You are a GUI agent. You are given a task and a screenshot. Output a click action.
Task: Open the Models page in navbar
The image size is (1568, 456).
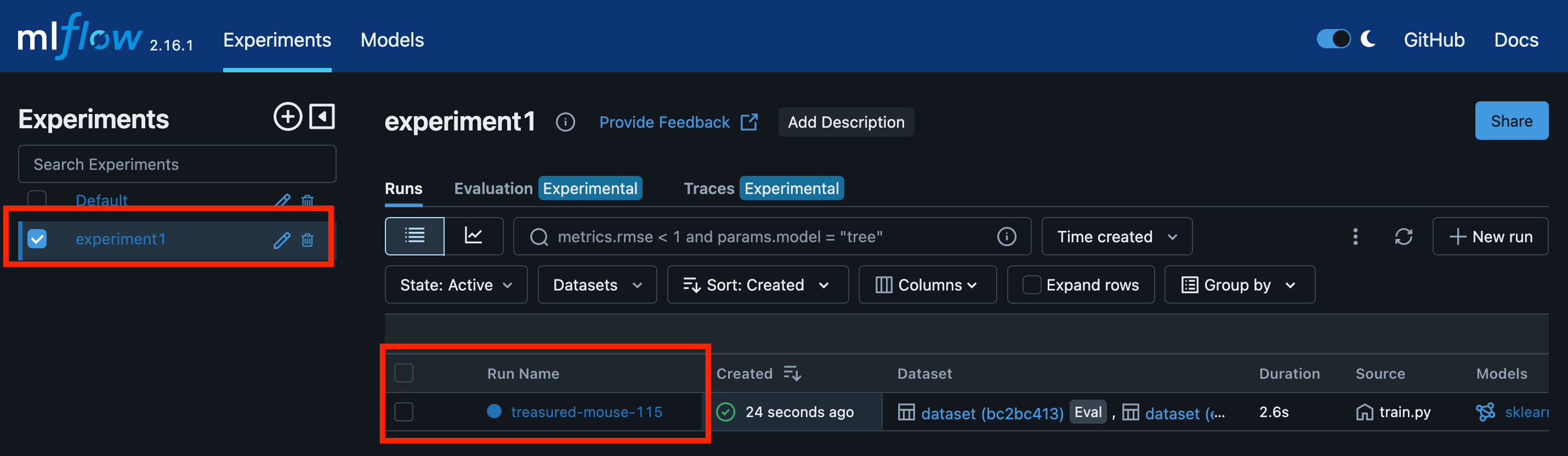pyautogui.click(x=392, y=40)
